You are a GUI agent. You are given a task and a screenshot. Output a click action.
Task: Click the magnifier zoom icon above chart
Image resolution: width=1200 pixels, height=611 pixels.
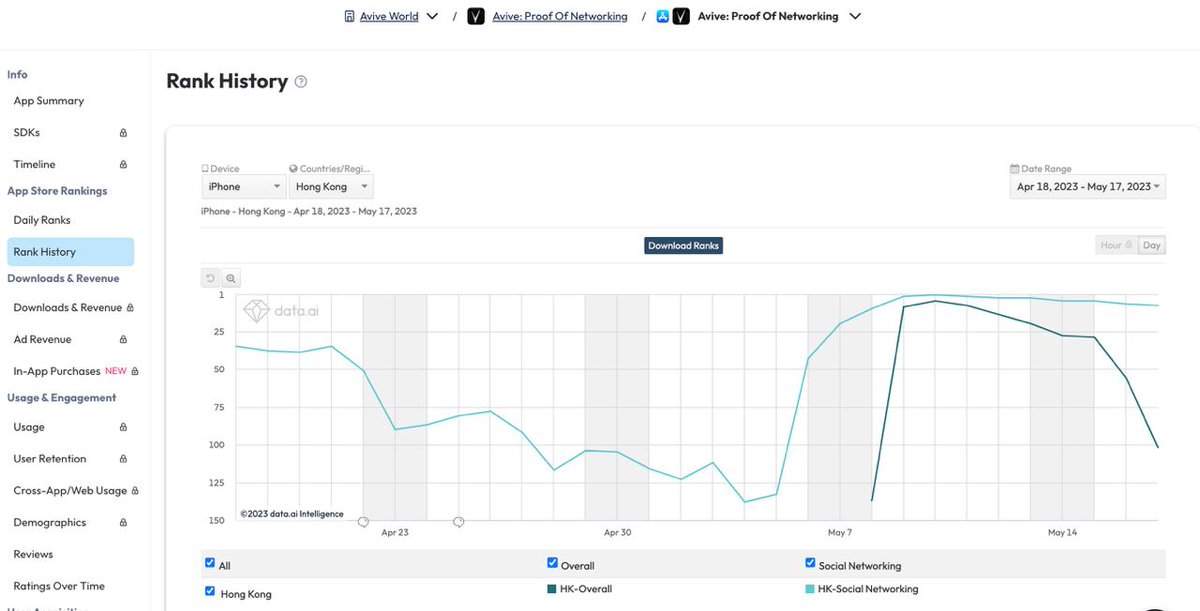[x=230, y=279]
